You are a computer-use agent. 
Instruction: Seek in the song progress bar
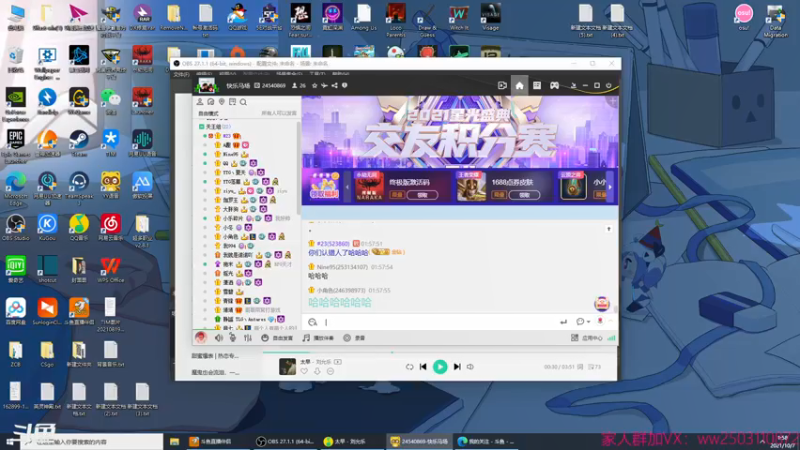pos(440,352)
